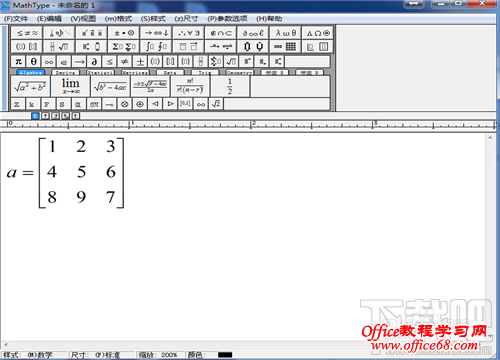
Task: Insert the sqrt(b²−4ac) expression
Action: 110,86
